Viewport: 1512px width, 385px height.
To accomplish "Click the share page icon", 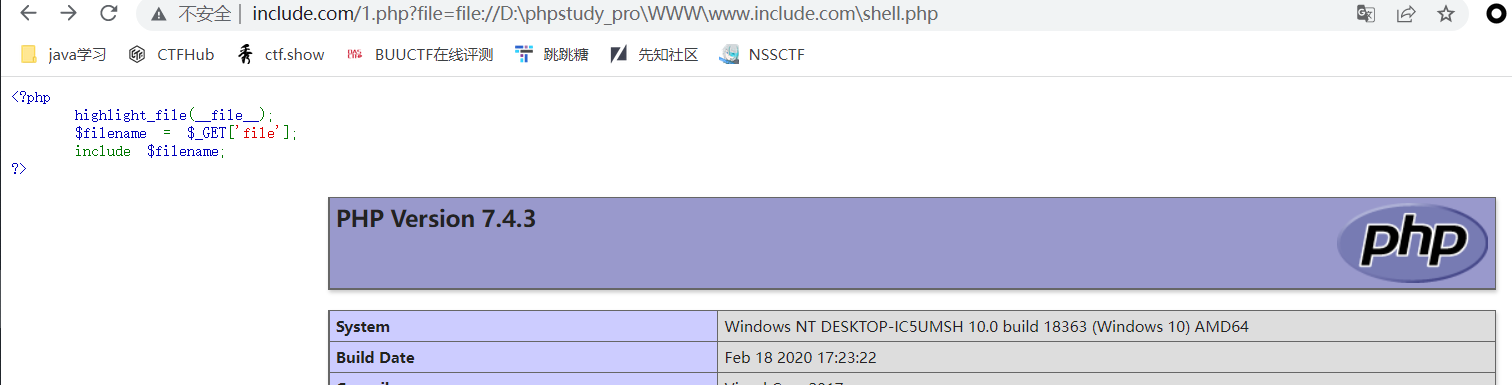I will [x=1406, y=14].
